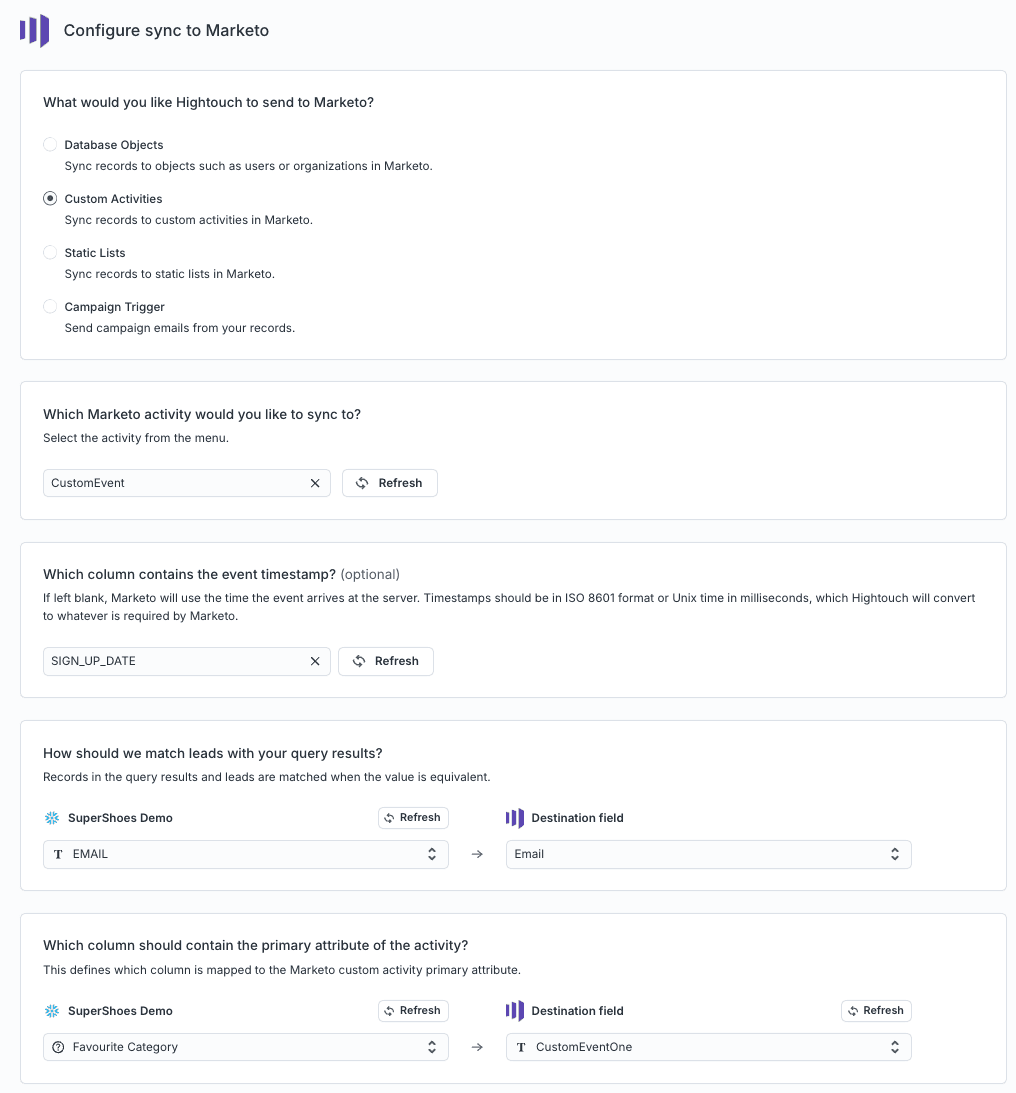Refresh primary attribute destination fields
Screen dimensions: 1016x1093
pyautogui.click(x=875, y=1011)
